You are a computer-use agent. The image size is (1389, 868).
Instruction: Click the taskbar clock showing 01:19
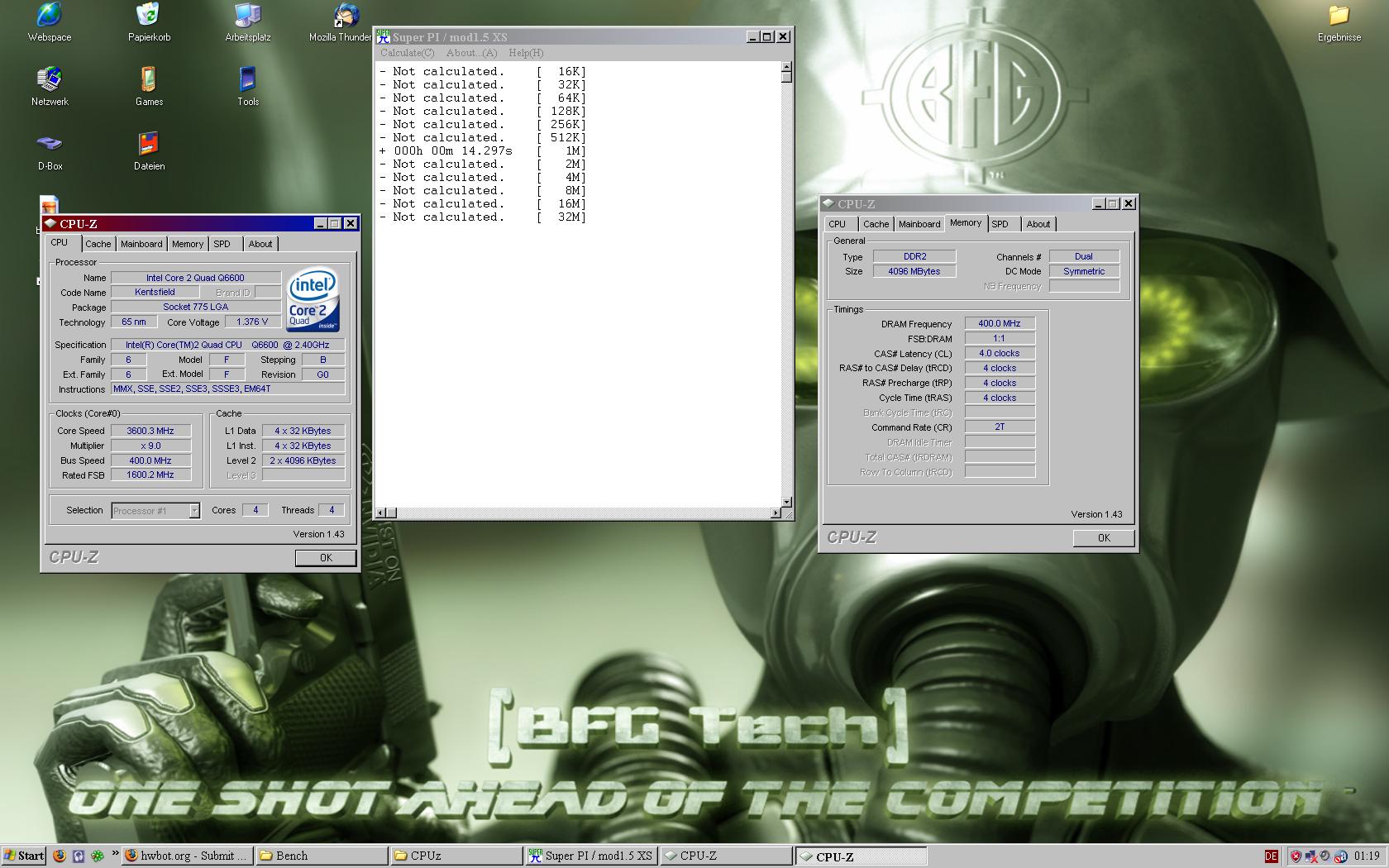[1367, 856]
